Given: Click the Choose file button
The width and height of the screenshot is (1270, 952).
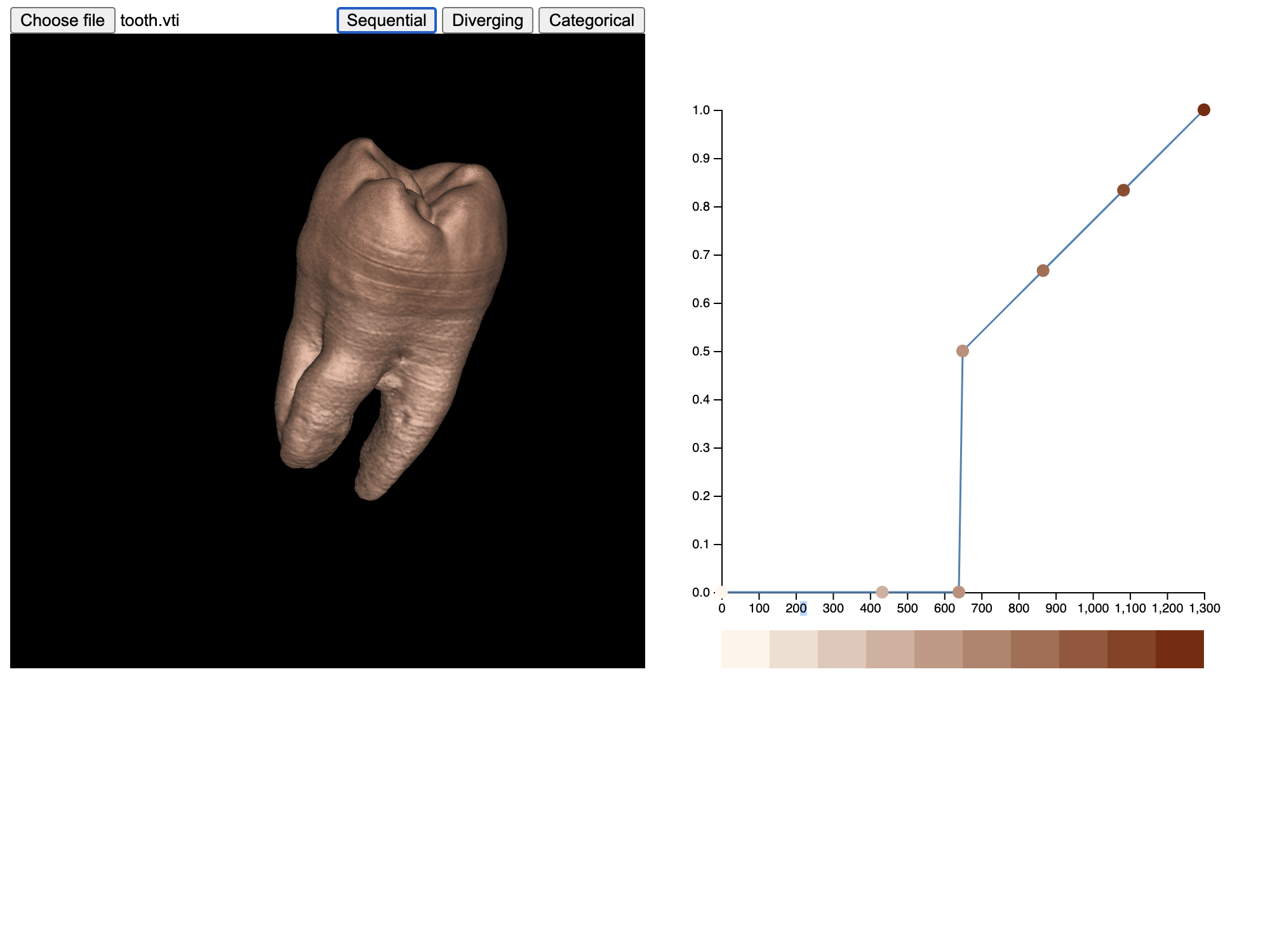Looking at the screenshot, I should 62,20.
